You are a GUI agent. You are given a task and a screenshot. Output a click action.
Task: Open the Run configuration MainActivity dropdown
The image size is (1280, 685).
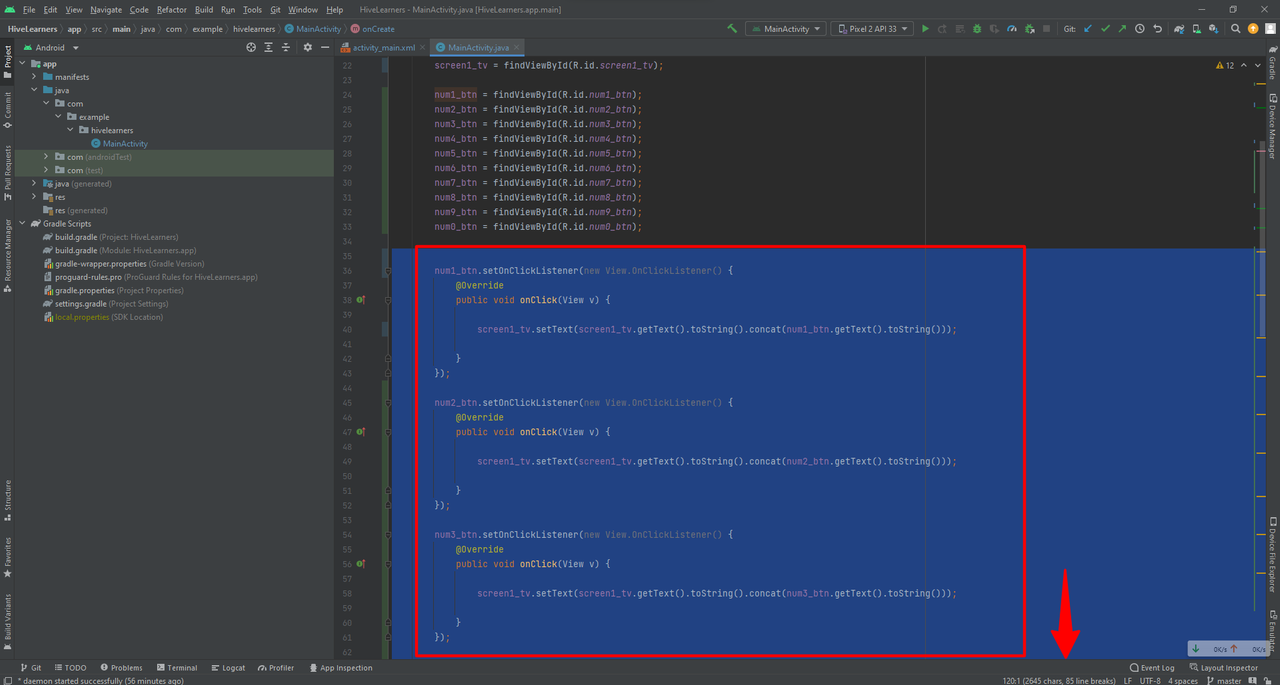point(785,29)
